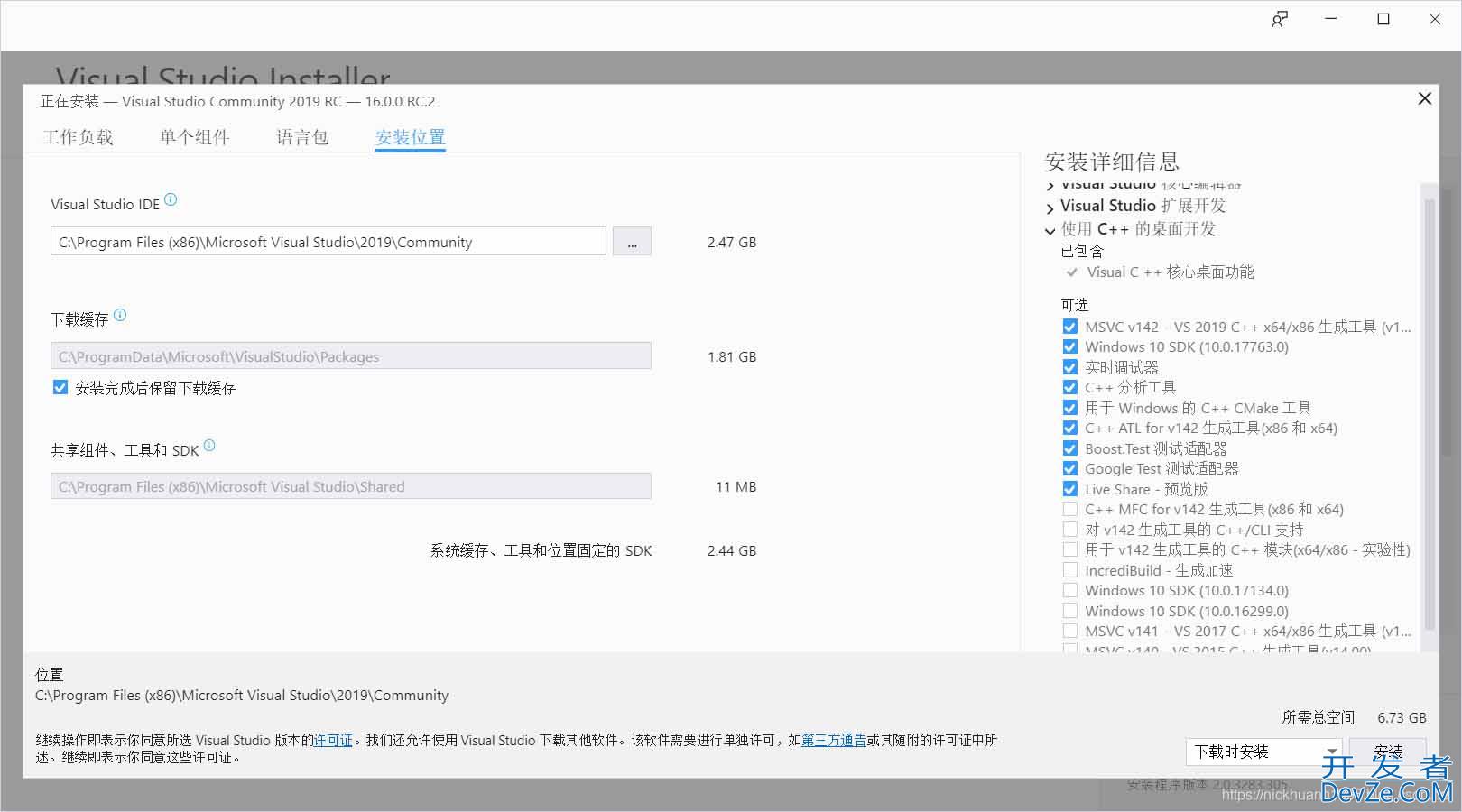Uncheck 实时调试器 option

point(1070,367)
